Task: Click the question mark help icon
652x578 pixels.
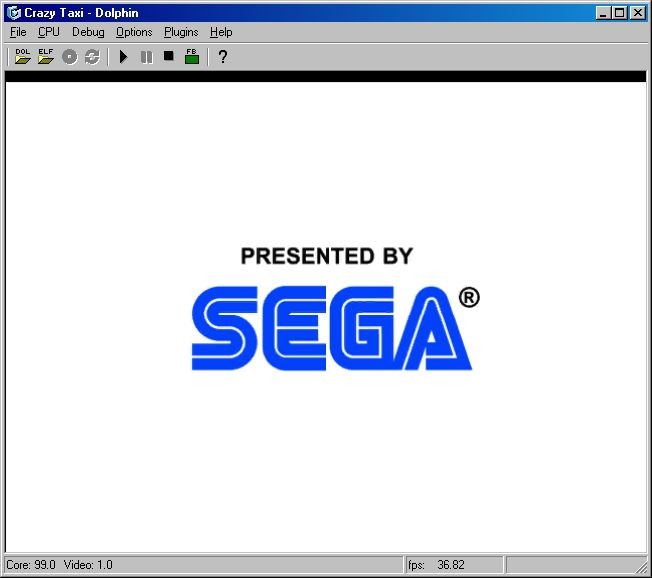Action: 223,57
